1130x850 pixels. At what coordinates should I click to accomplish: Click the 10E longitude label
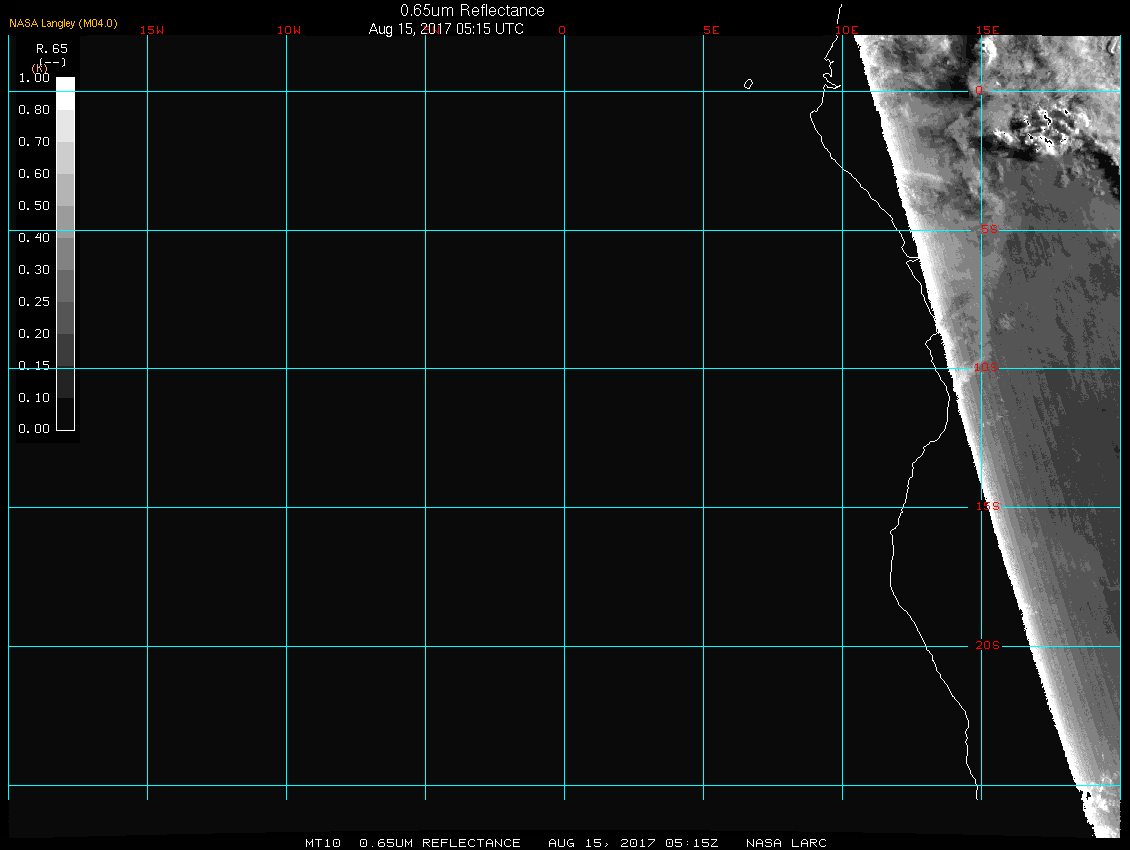point(846,30)
